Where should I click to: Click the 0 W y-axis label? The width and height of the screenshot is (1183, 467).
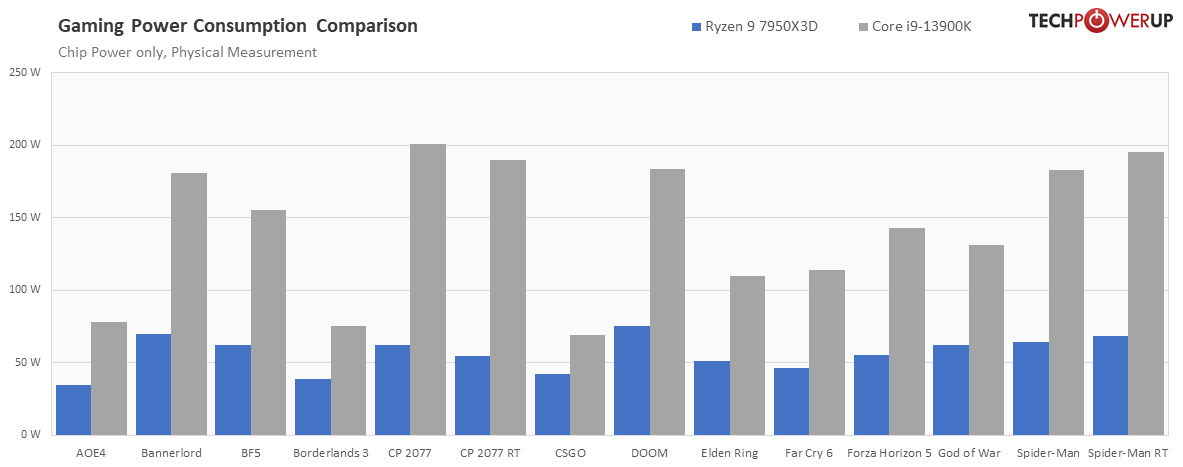pyautogui.click(x=31, y=435)
